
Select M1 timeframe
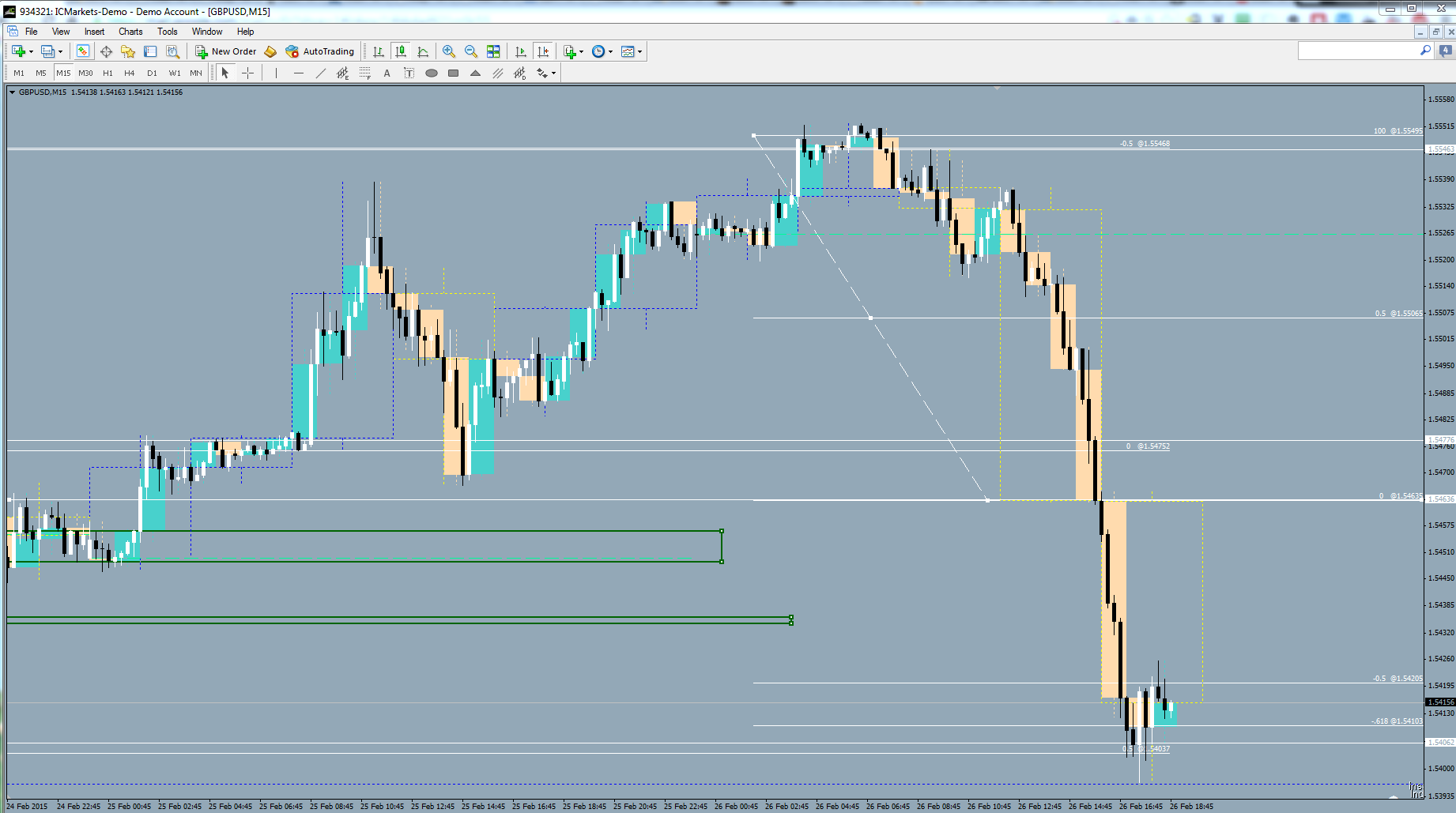tap(19, 73)
